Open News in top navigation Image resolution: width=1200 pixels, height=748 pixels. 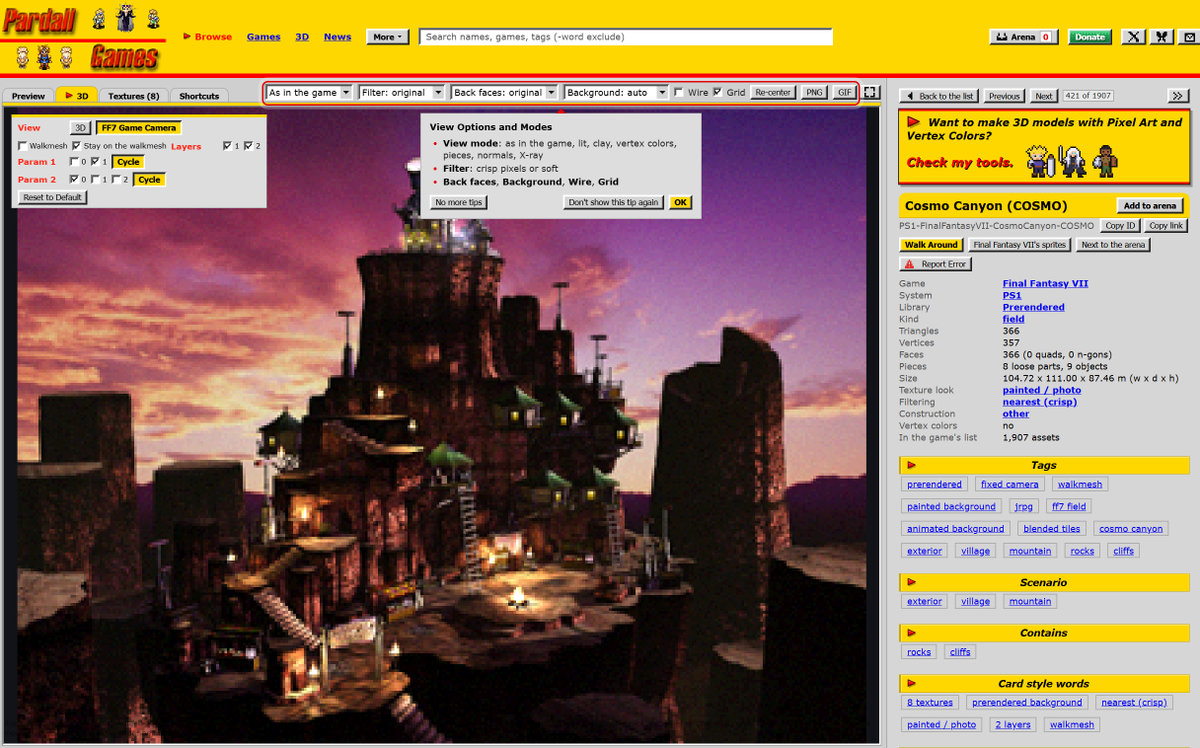(337, 37)
